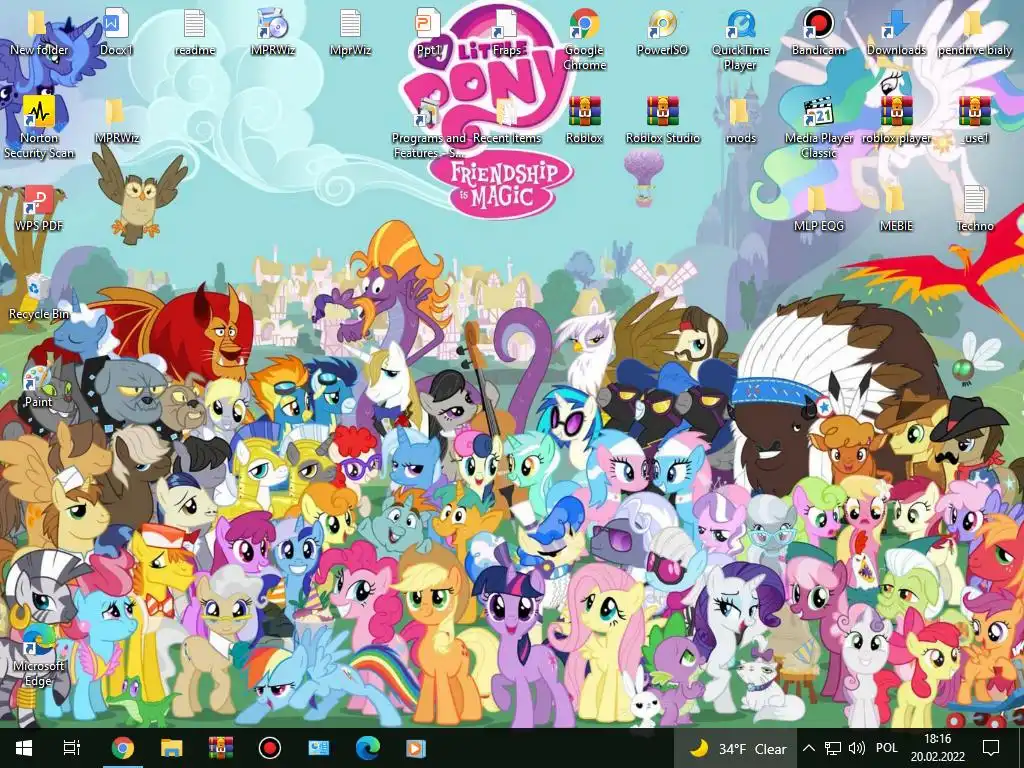The height and width of the screenshot is (768, 1024).
Task: Switch the POL input language indicator
Action: click(x=886, y=748)
